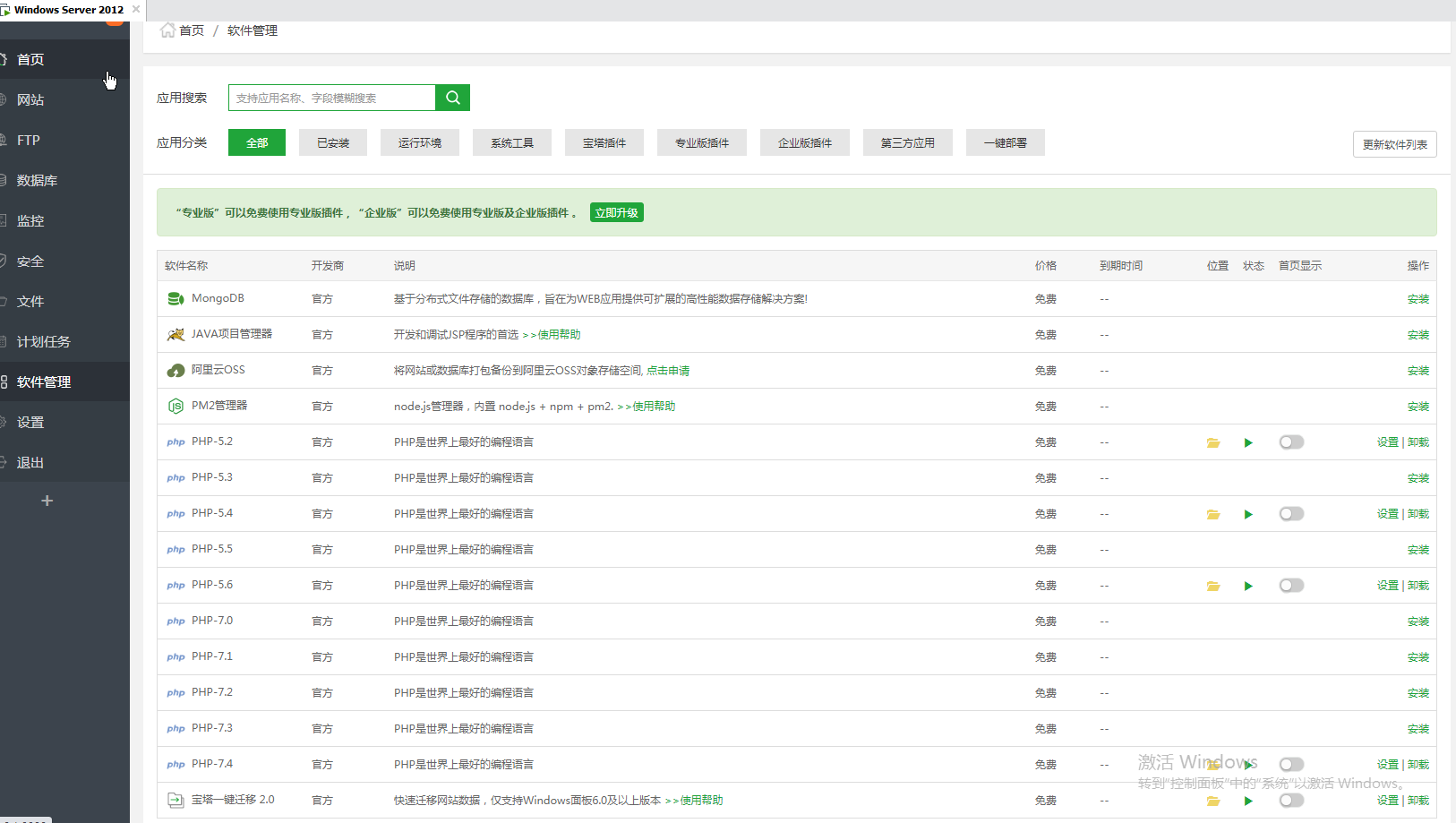Click 安装 for PM2管理器

click(1418, 407)
